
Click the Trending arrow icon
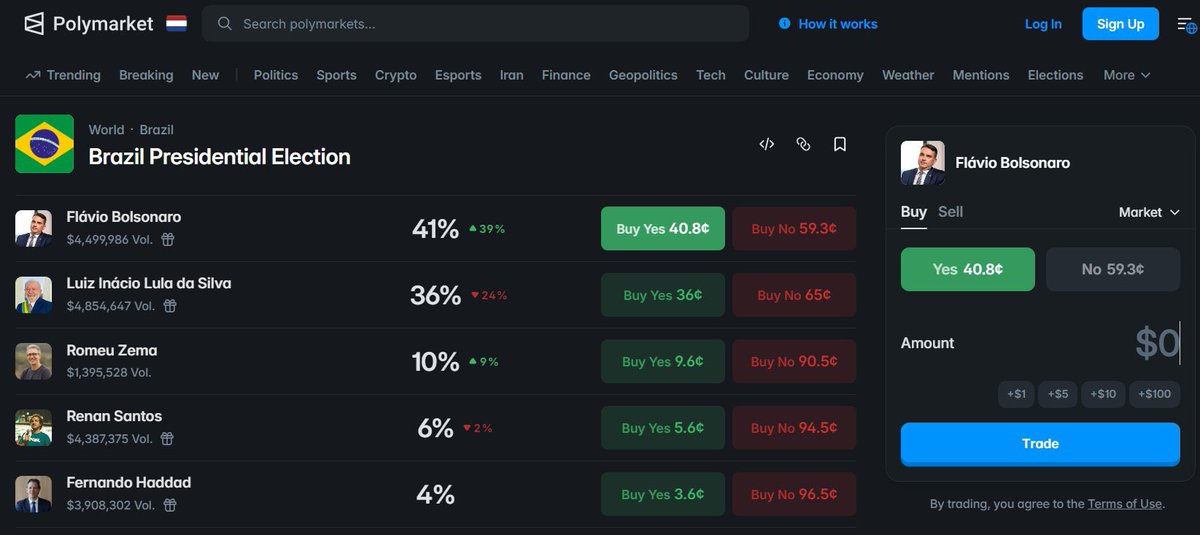33,75
